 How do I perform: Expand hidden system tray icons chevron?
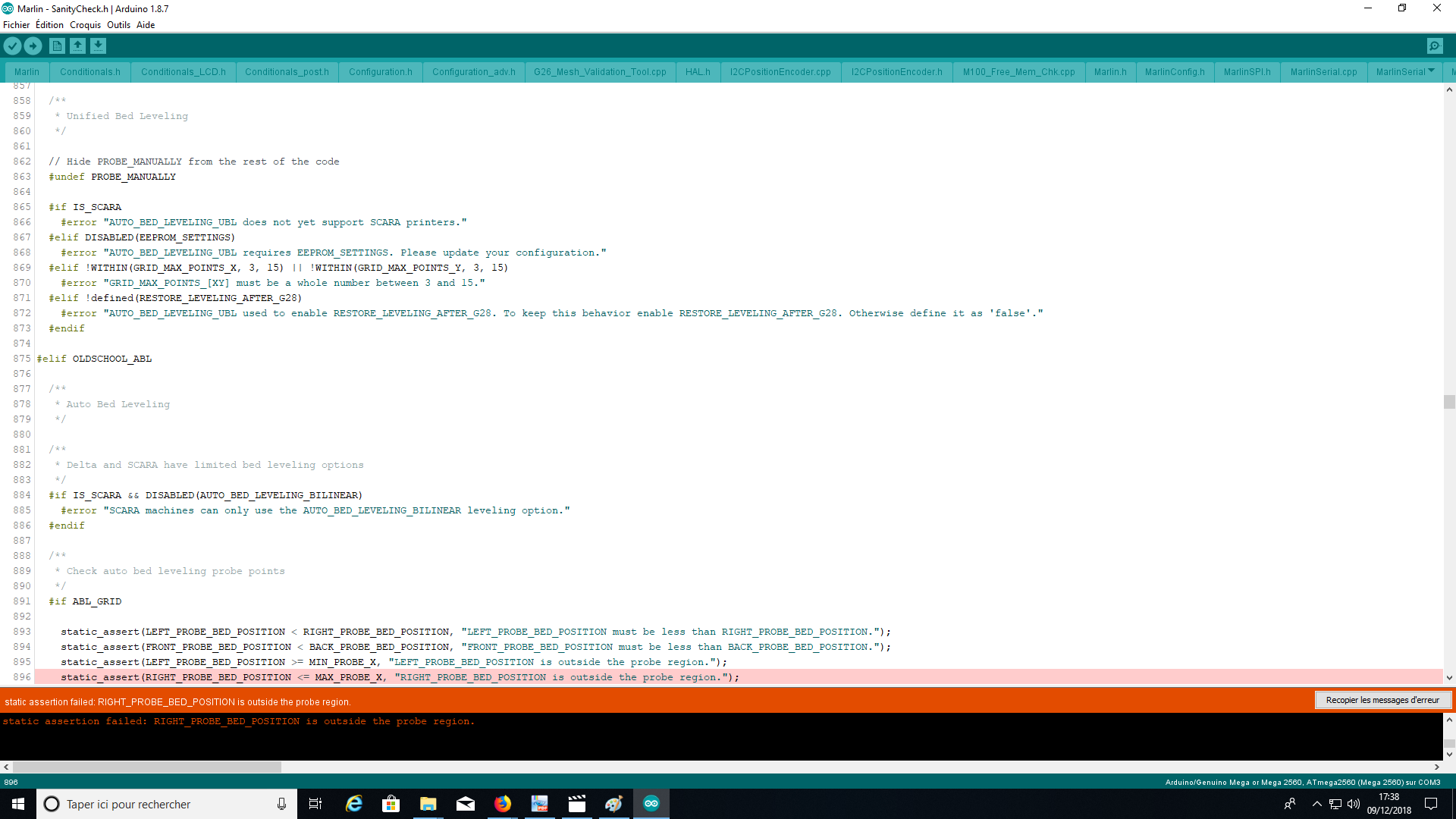(1316, 804)
